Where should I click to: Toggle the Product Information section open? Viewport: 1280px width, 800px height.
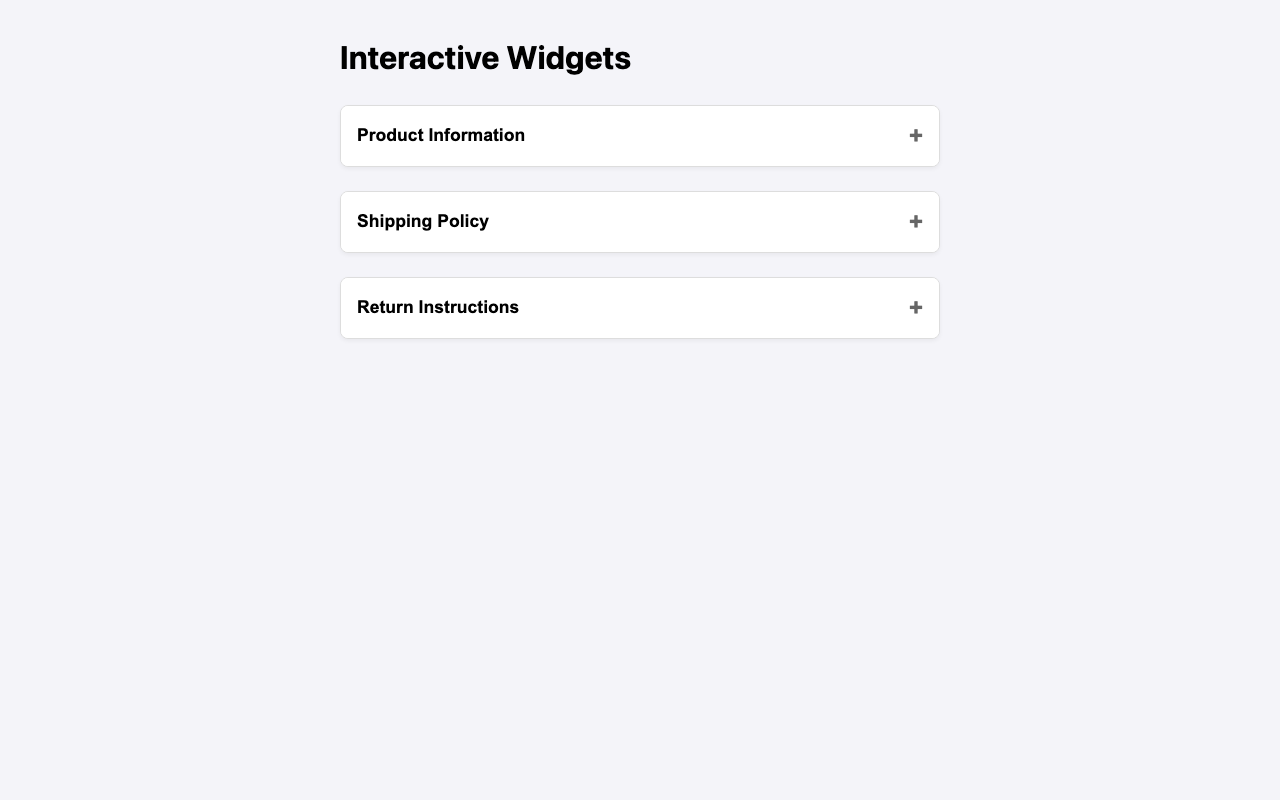click(x=640, y=135)
